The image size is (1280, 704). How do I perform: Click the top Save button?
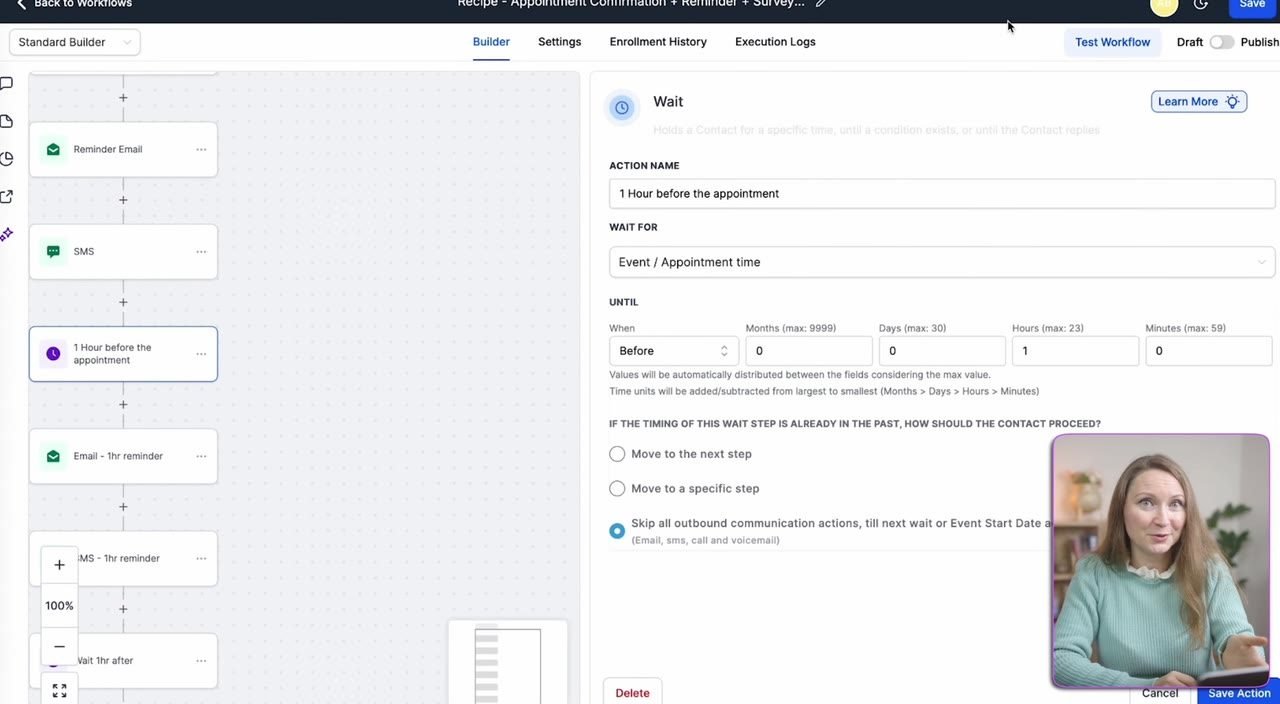coord(1252,5)
